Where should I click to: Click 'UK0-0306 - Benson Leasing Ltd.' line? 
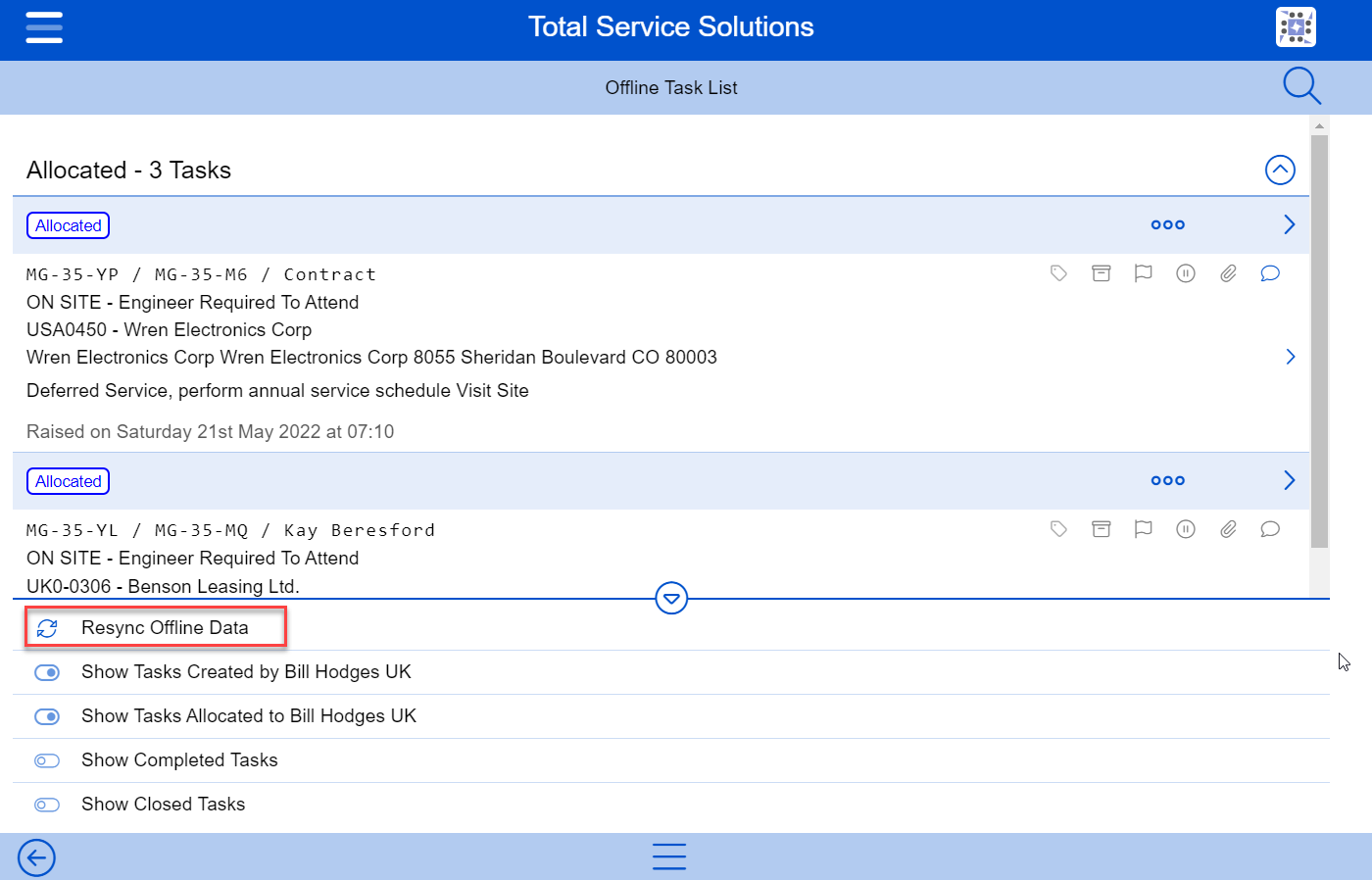(x=163, y=586)
